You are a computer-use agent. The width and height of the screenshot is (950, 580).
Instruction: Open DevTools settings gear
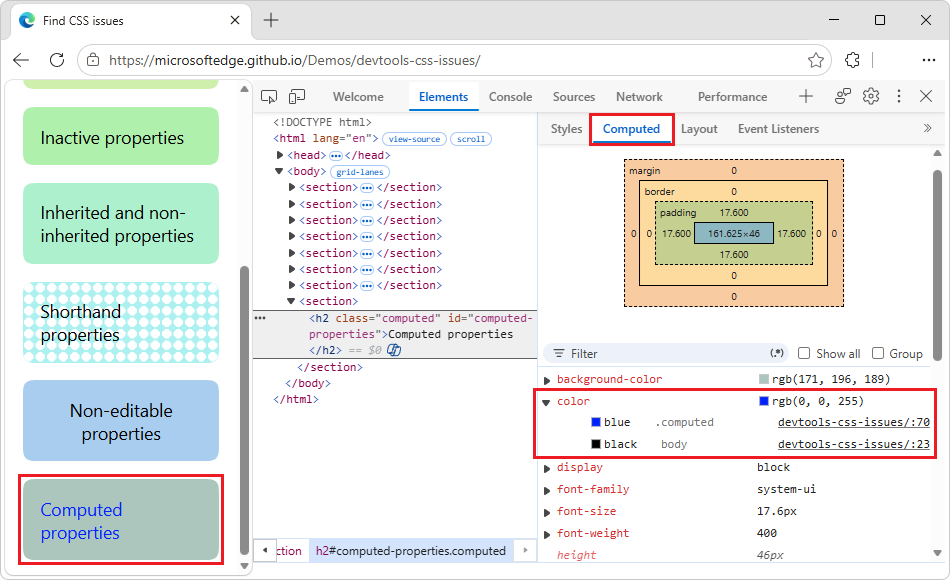(x=871, y=96)
